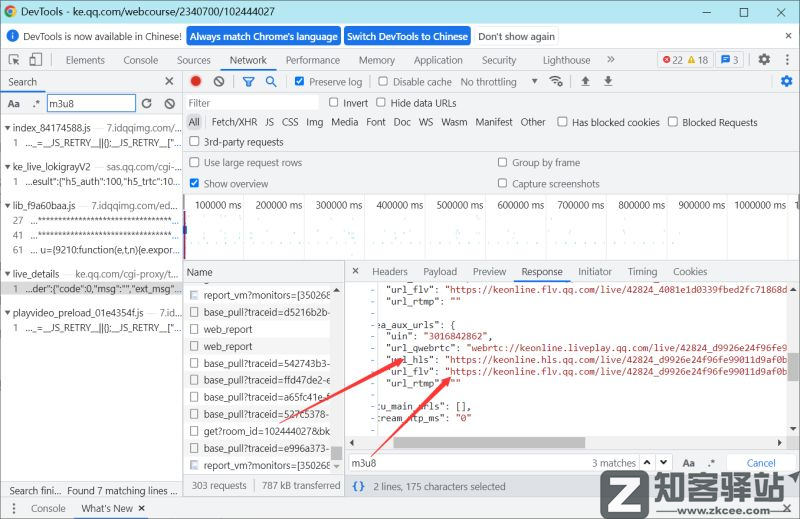This screenshot has width=800, height=519.
Task: Click Cancel in the response search bar
Action: click(x=761, y=463)
